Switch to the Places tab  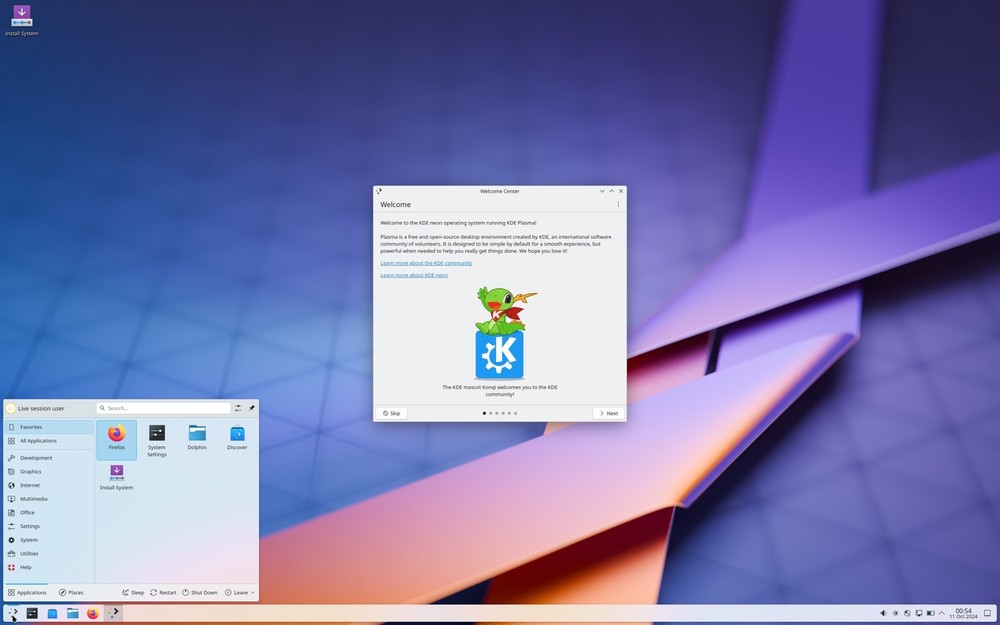tap(71, 592)
